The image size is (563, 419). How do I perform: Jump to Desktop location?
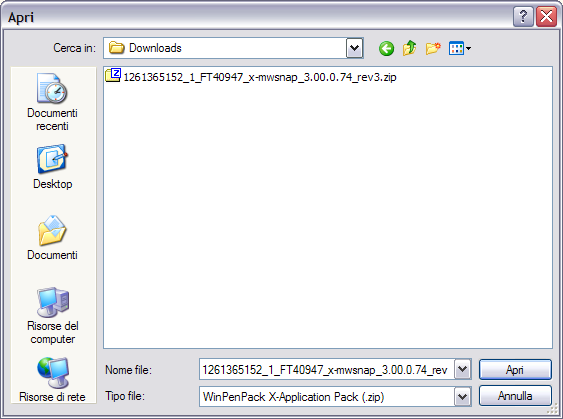pyautogui.click(x=52, y=167)
